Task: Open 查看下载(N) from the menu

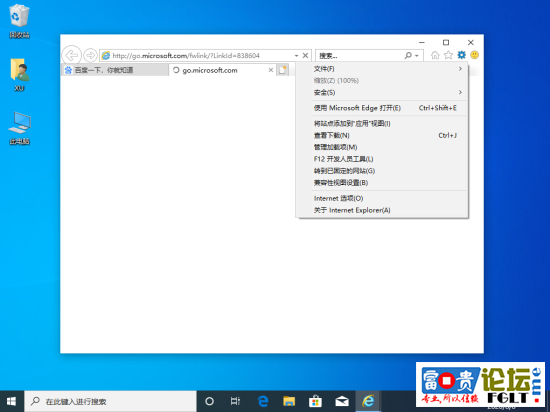Action: [382, 135]
